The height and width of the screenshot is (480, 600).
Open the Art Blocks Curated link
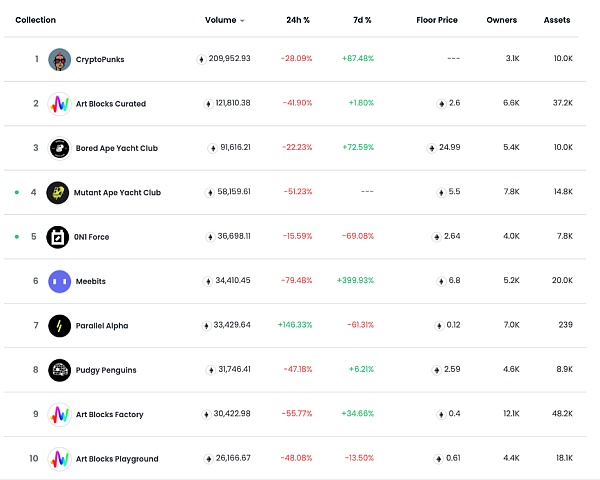click(x=111, y=104)
